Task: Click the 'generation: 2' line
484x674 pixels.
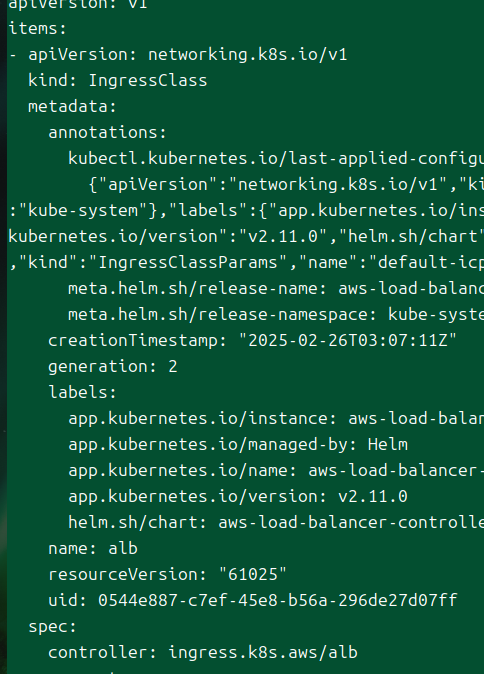Action: [x=113, y=367]
